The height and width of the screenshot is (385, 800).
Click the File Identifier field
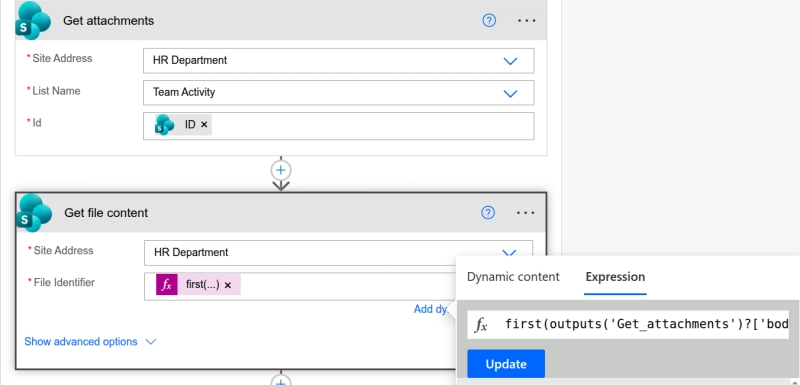coord(300,287)
